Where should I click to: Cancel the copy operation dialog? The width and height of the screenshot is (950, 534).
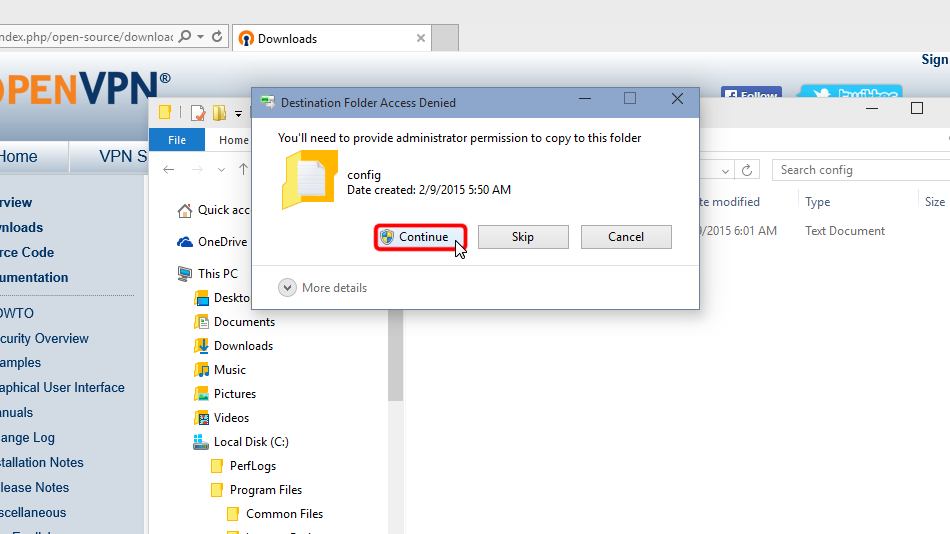pyautogui.click(x=625, y=237)
